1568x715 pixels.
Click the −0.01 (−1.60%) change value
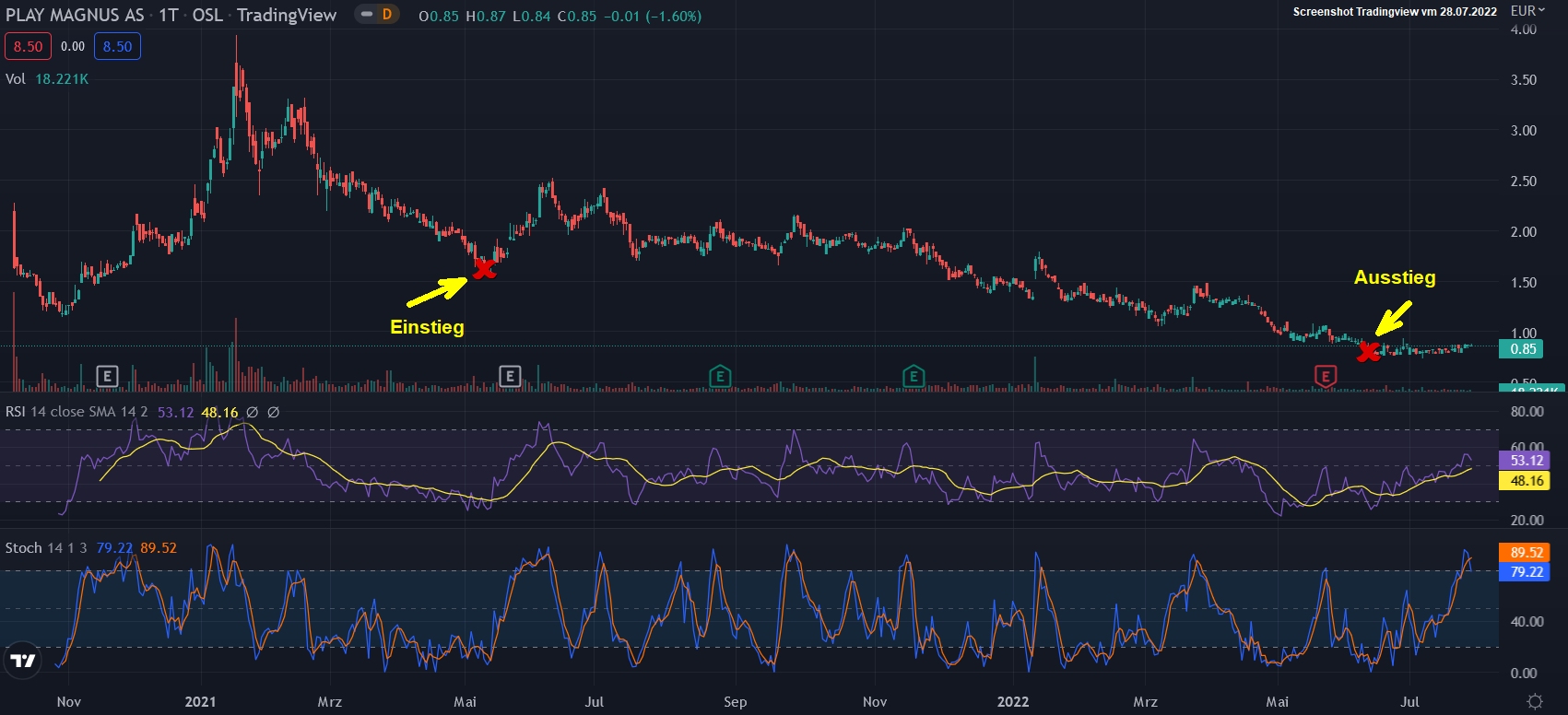point(653,16)
